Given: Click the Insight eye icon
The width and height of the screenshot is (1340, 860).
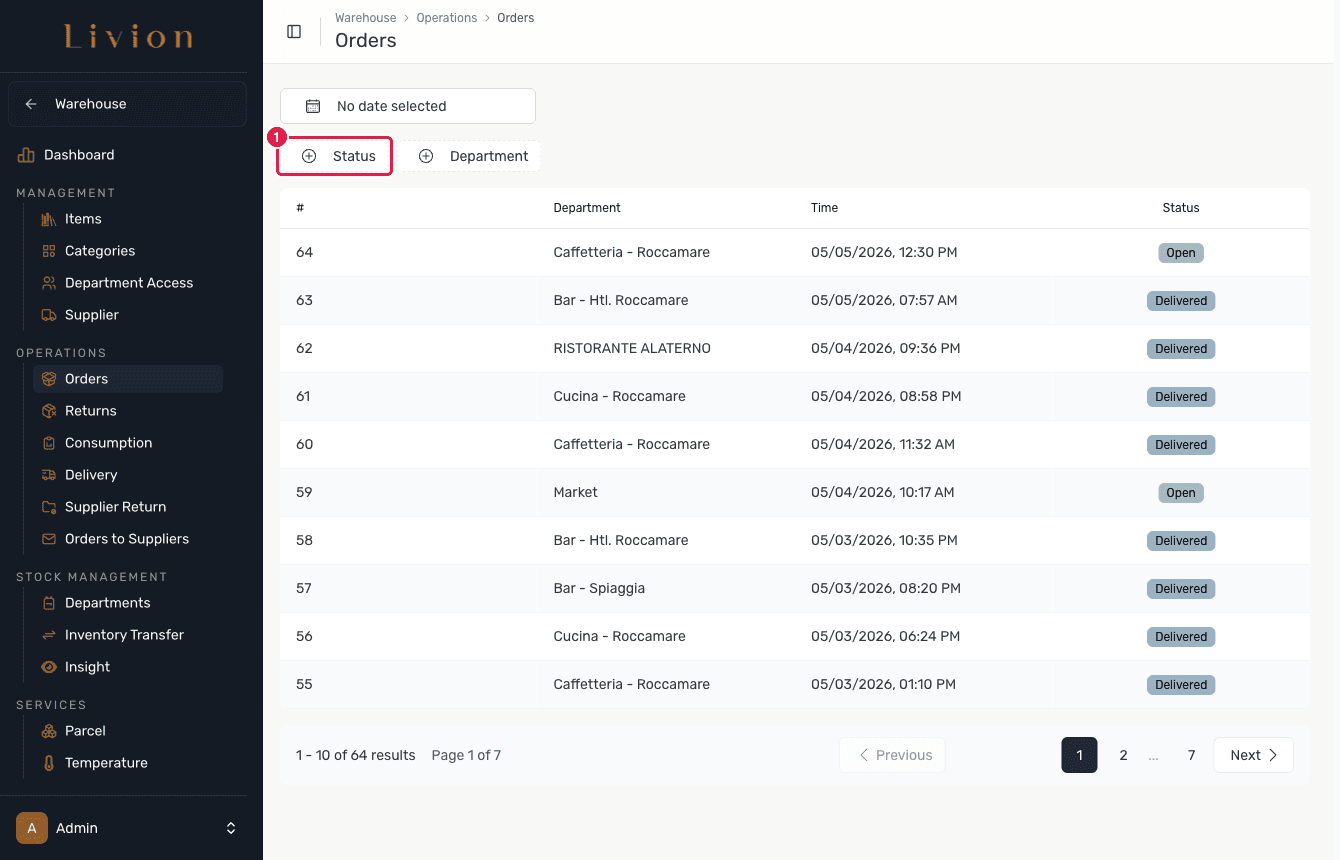Looking at the screenshot, I should [x=49, y=667].
